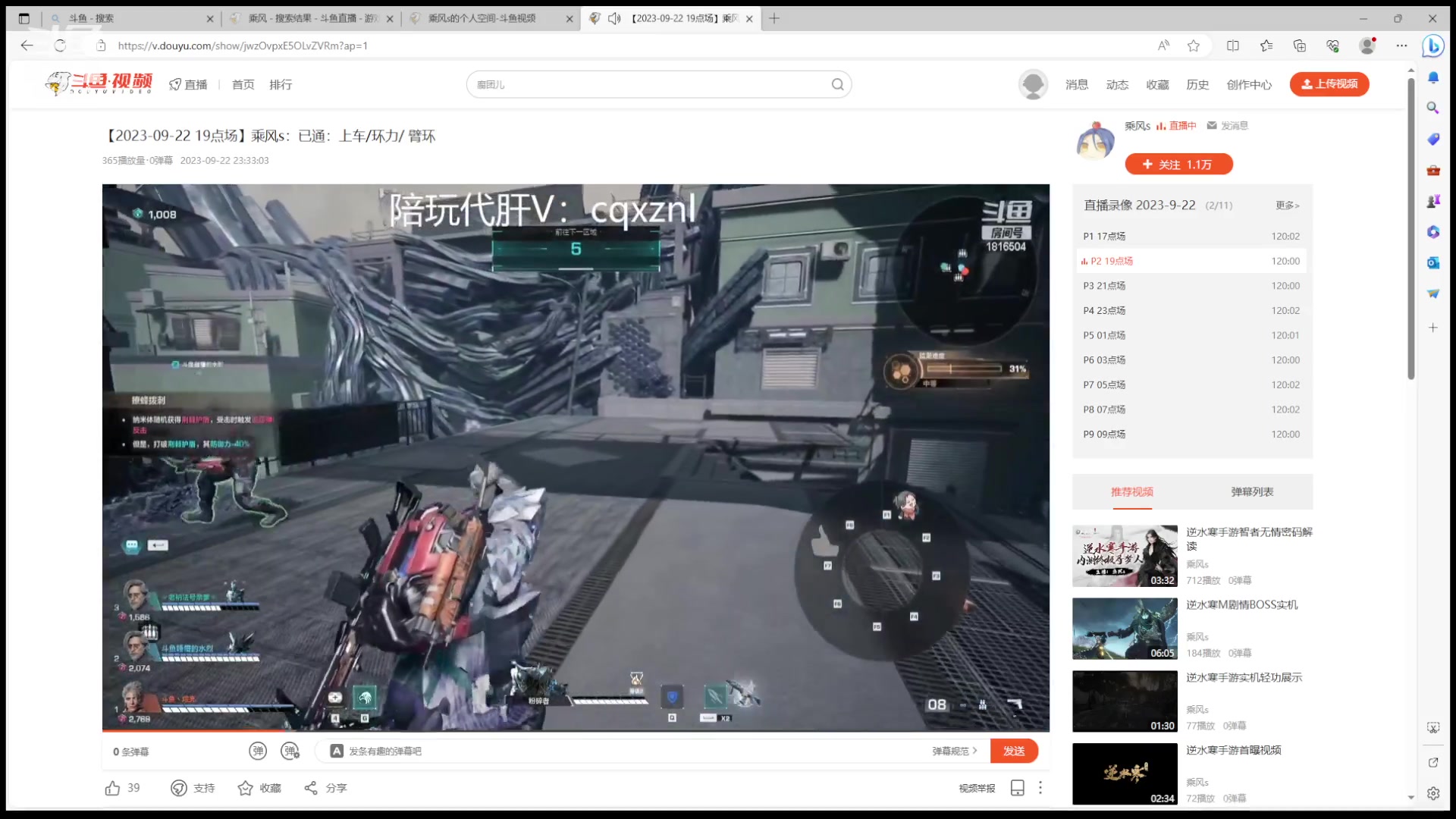
Task: Open the Bing Copilot sidebar icon
Action: pos(1432,45)
